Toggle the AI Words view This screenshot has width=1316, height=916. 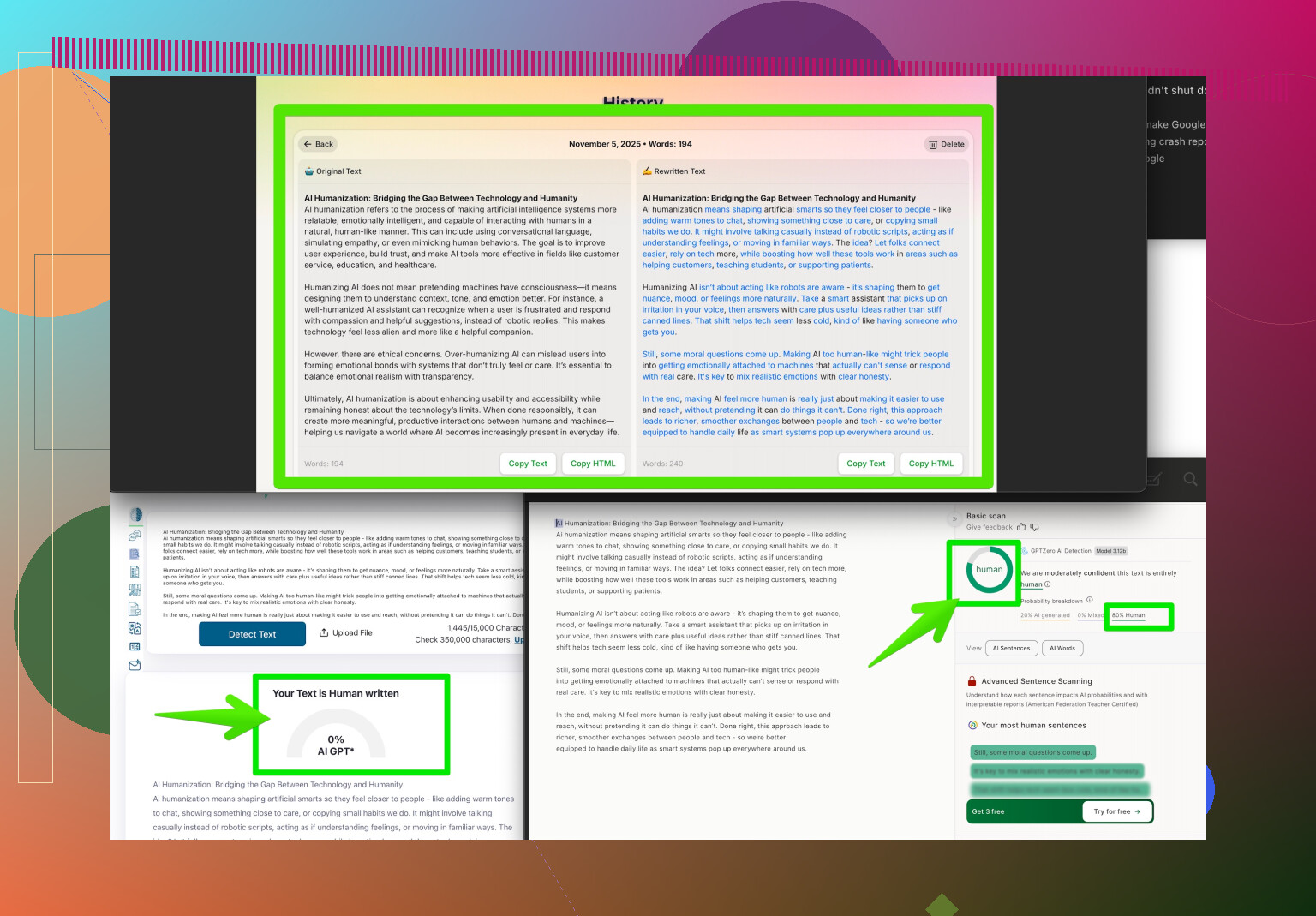coord(1062,648)
